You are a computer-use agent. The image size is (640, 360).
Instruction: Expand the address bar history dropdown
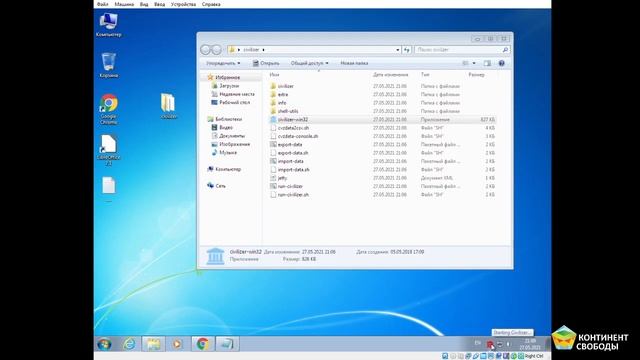coord(398,50)
